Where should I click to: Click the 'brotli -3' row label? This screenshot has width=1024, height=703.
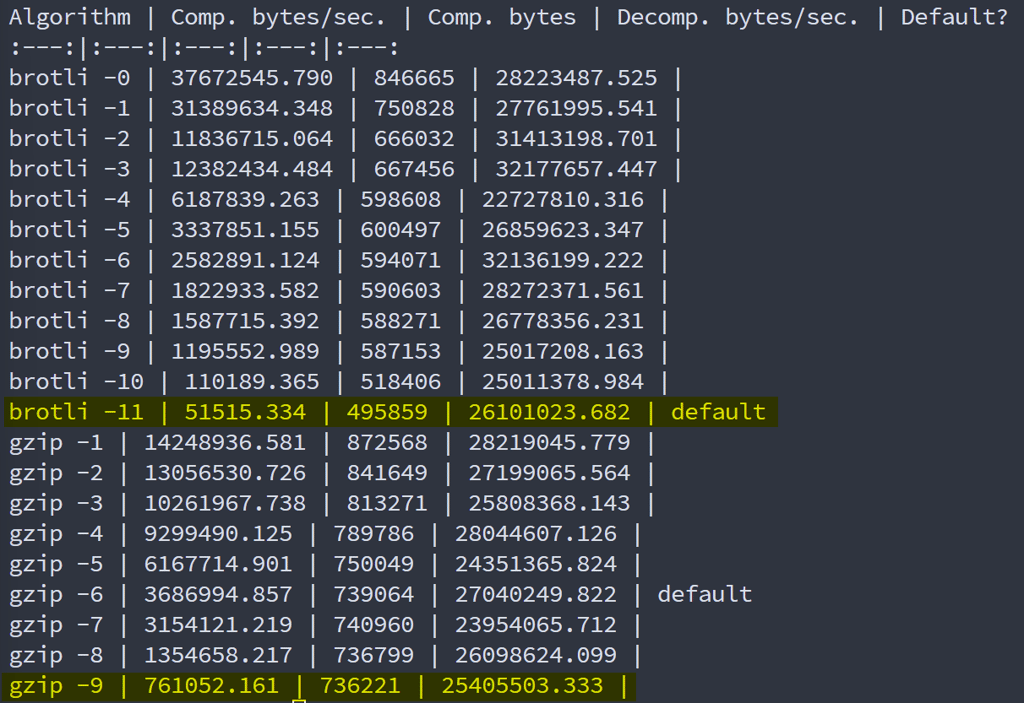click(x=70, y=169)
